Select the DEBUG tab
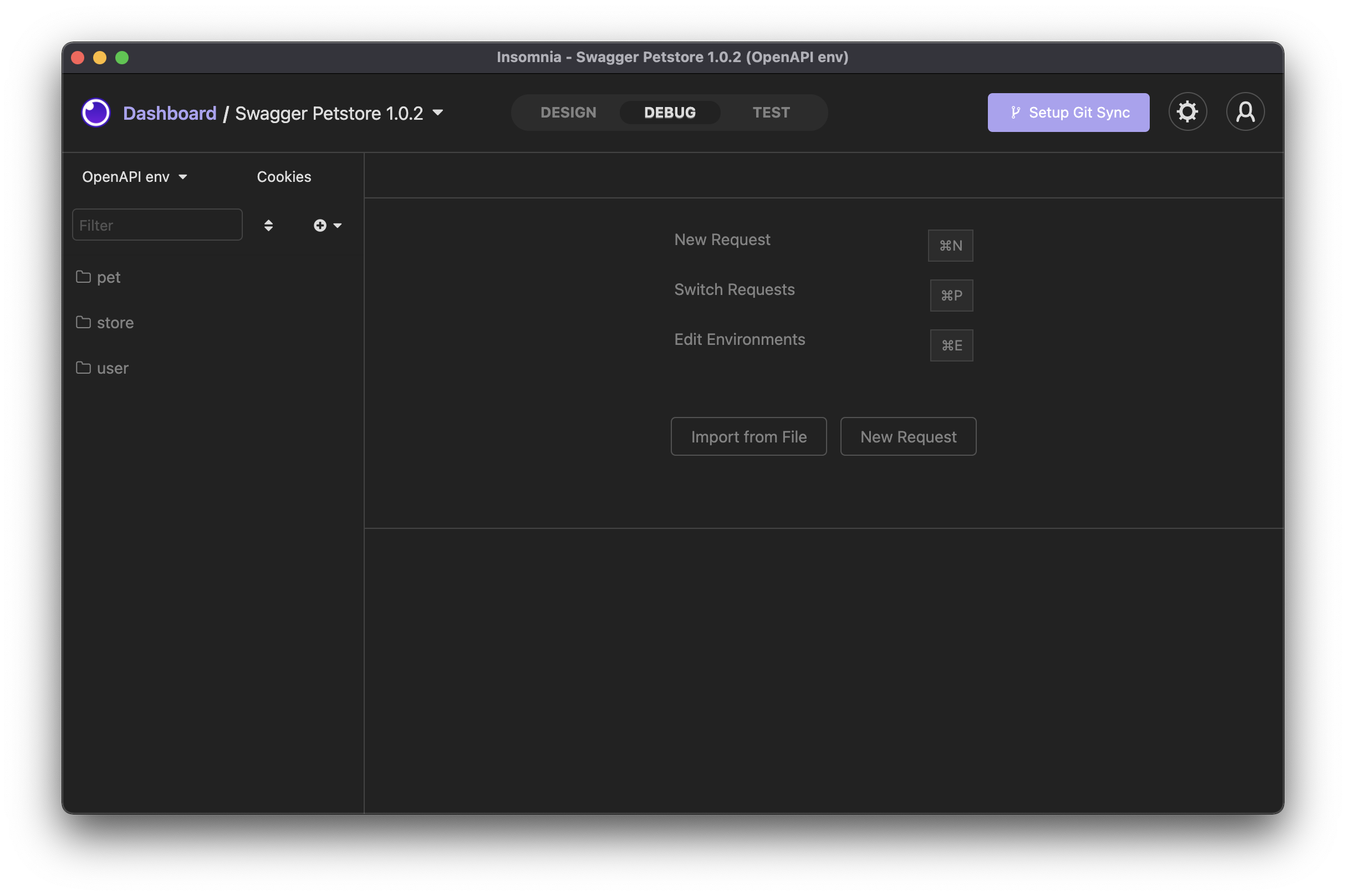 coord(670,113)
